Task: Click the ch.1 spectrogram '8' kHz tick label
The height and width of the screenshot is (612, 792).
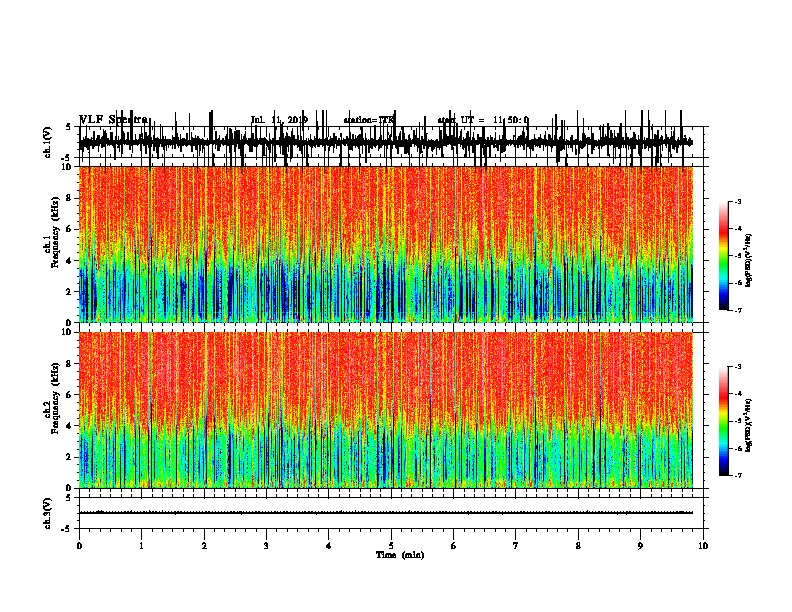Action: (70, 198)
